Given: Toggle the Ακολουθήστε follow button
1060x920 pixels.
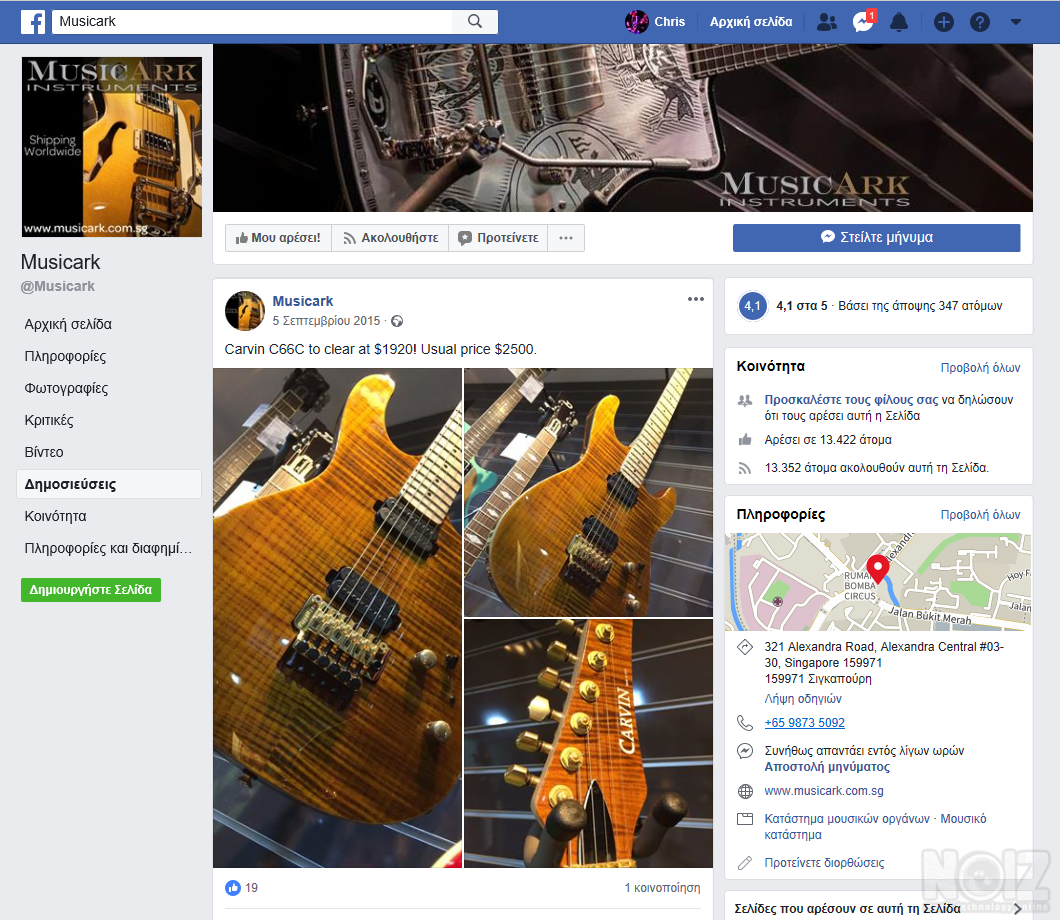Looking at the screenshot, I should click(x=390, y=238).
